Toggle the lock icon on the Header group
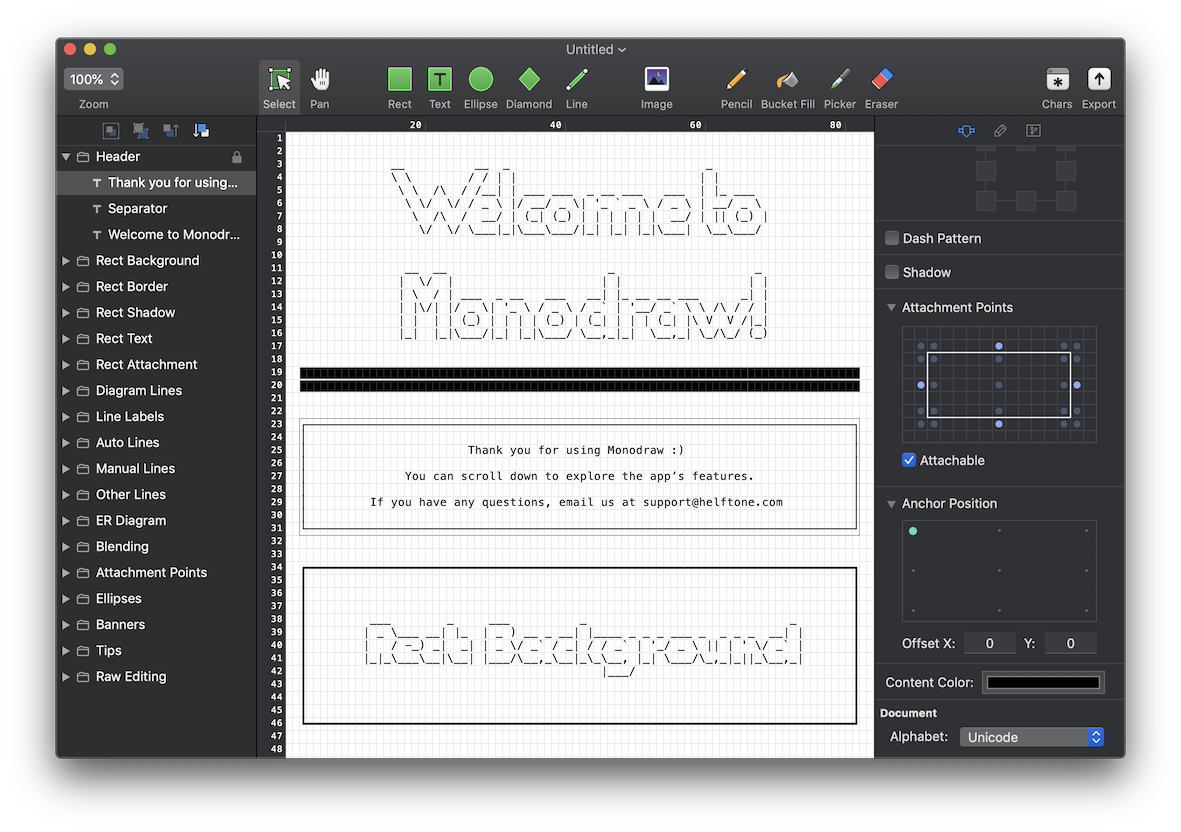The image size is (1181, 832). pyautogui.click(x=237, y=157)
